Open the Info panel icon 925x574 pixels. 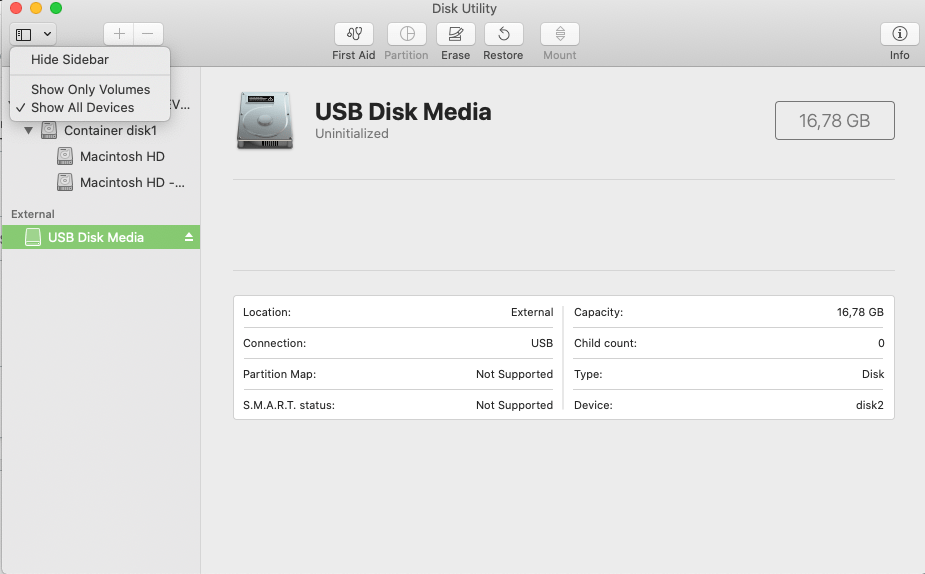coord(900,34)
